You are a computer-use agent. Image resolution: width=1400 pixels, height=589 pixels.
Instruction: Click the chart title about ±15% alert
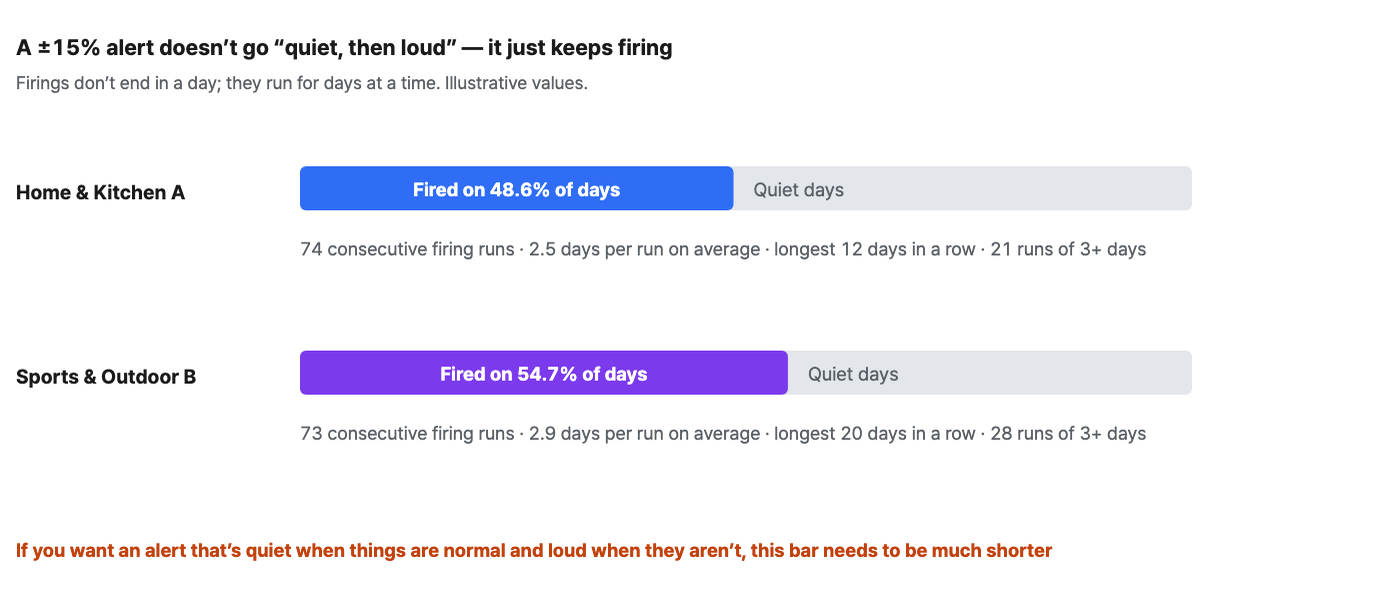pos(344,47)
